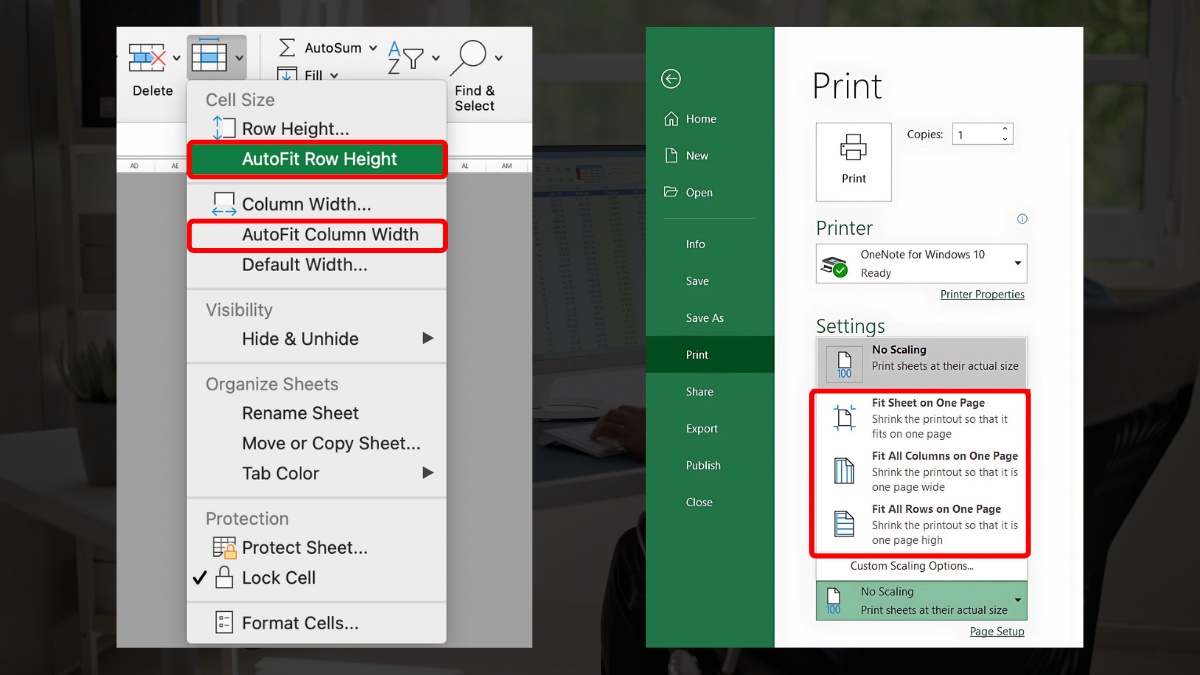1200x675 pixels.
Task: Click the back arrow in the green sidebar
Action: coord(671,79)
